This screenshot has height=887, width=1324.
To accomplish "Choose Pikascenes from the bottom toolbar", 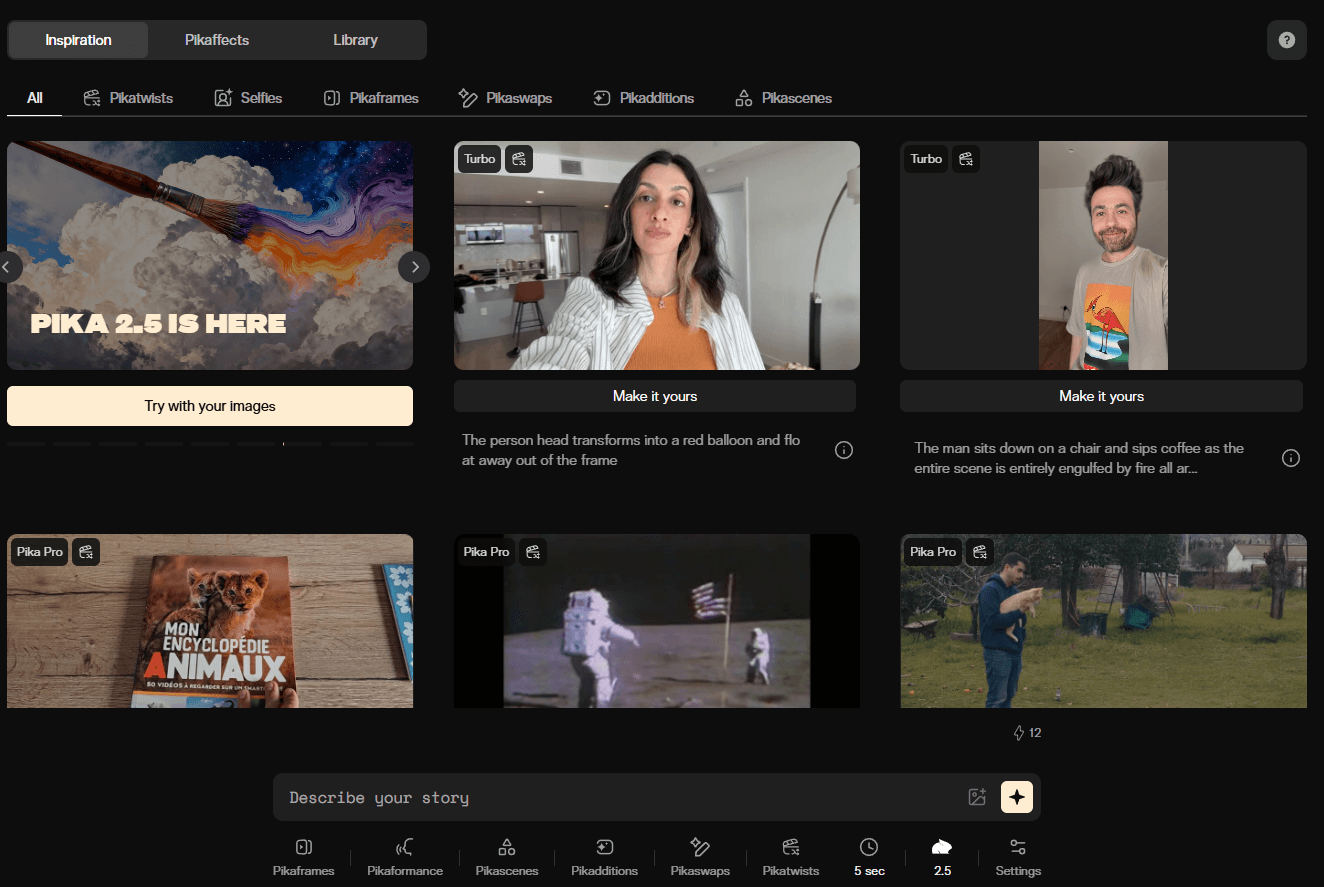I will point(507,857).
